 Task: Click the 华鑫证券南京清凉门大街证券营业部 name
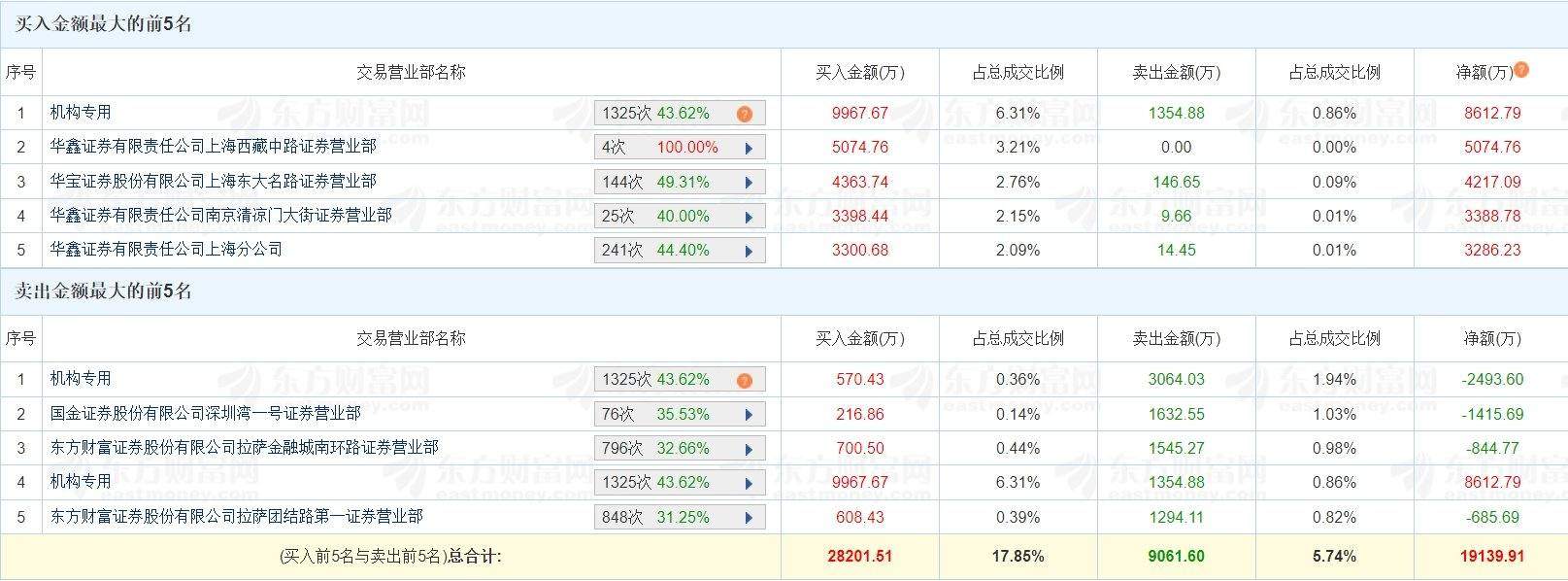pos(221,215)
